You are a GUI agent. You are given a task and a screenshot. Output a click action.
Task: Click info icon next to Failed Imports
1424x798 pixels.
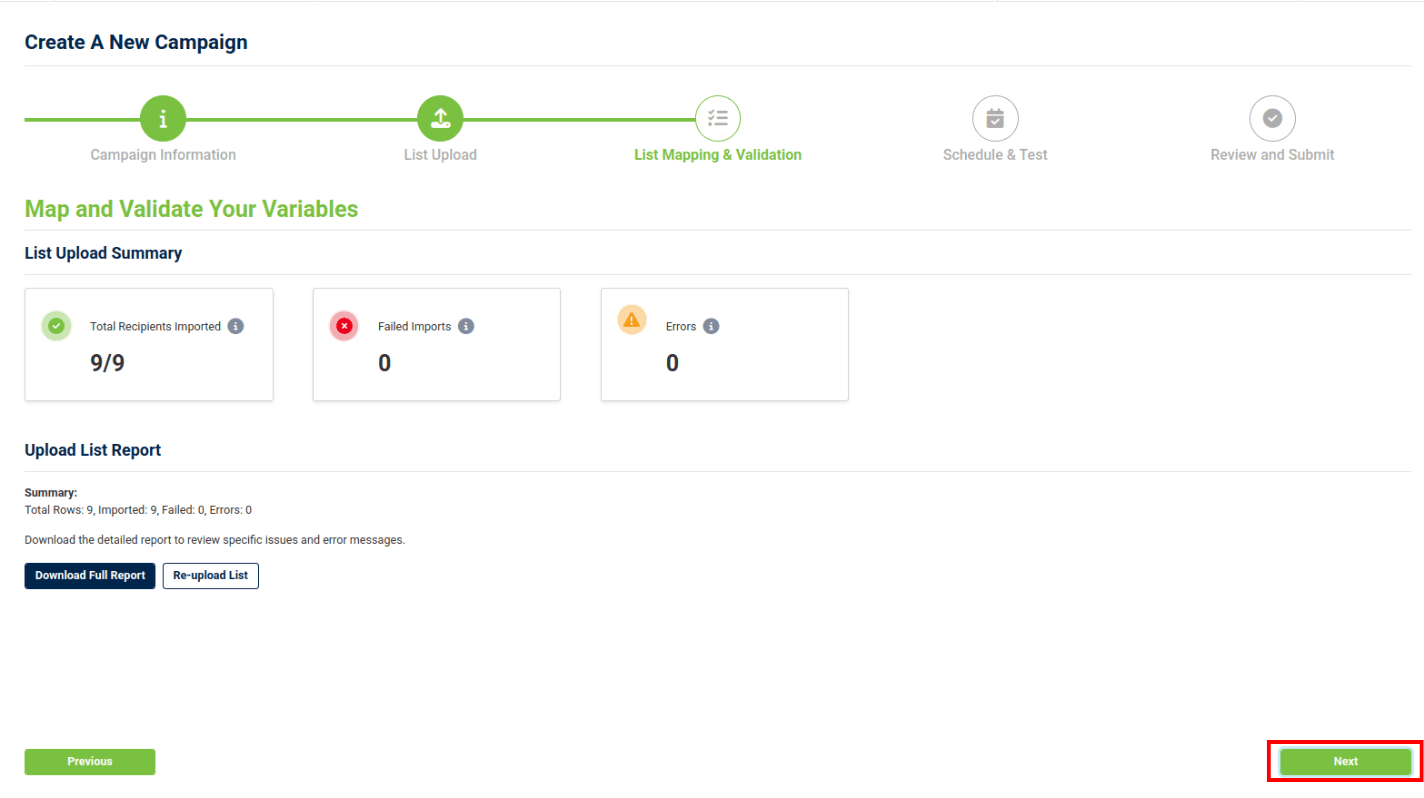point(466,326)
